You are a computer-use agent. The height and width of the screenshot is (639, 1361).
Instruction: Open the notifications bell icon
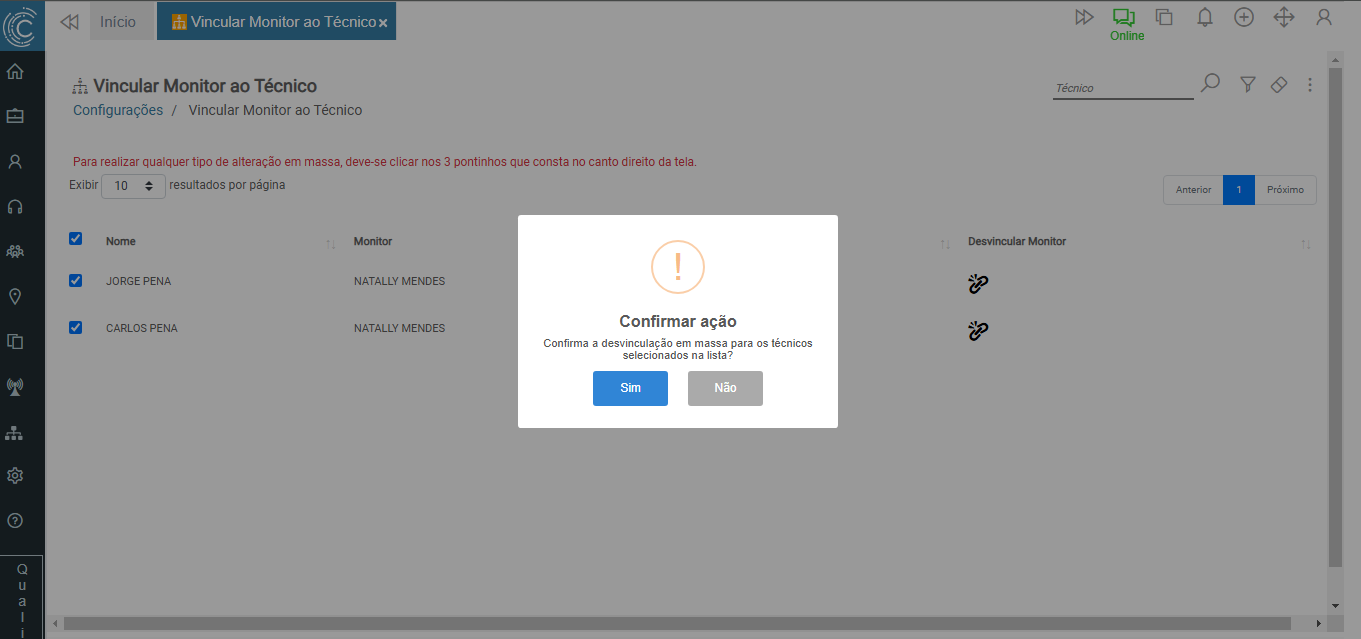click(1205, 17)
